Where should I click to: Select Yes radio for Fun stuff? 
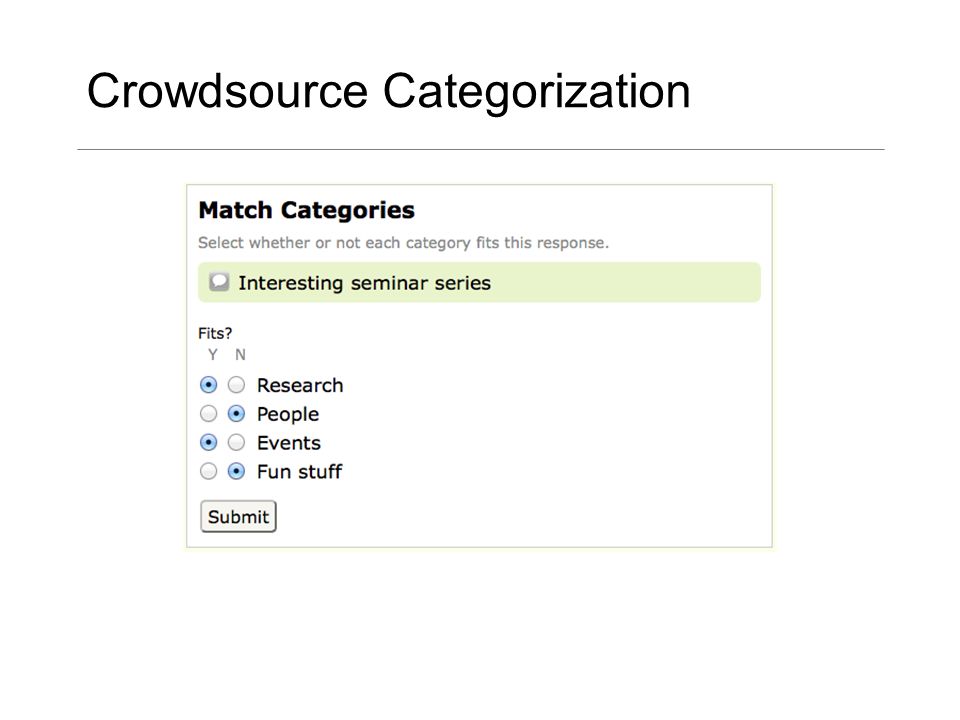209,471
